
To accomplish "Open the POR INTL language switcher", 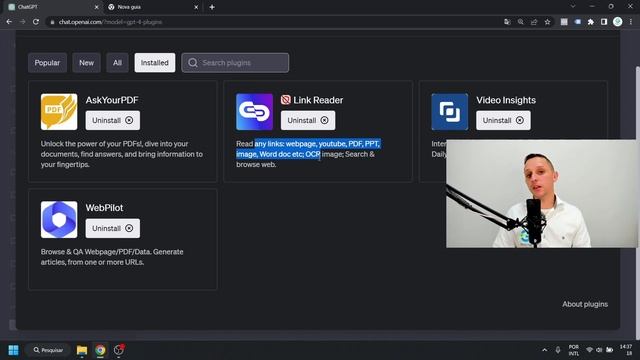I will point(573,350).
